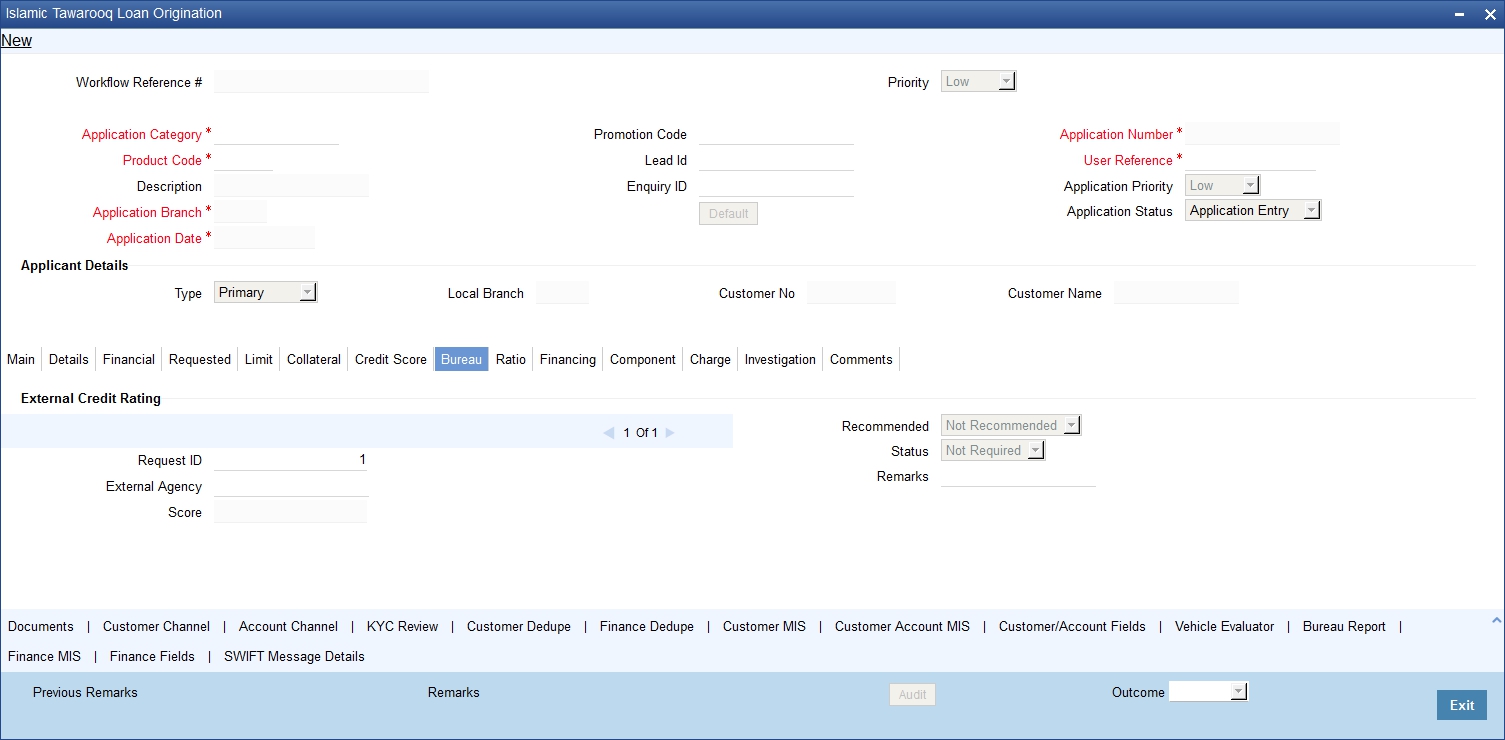Screen dimensions: 1505x740
Task: Switch to the Component tab
Action: [x=643, y=359]
